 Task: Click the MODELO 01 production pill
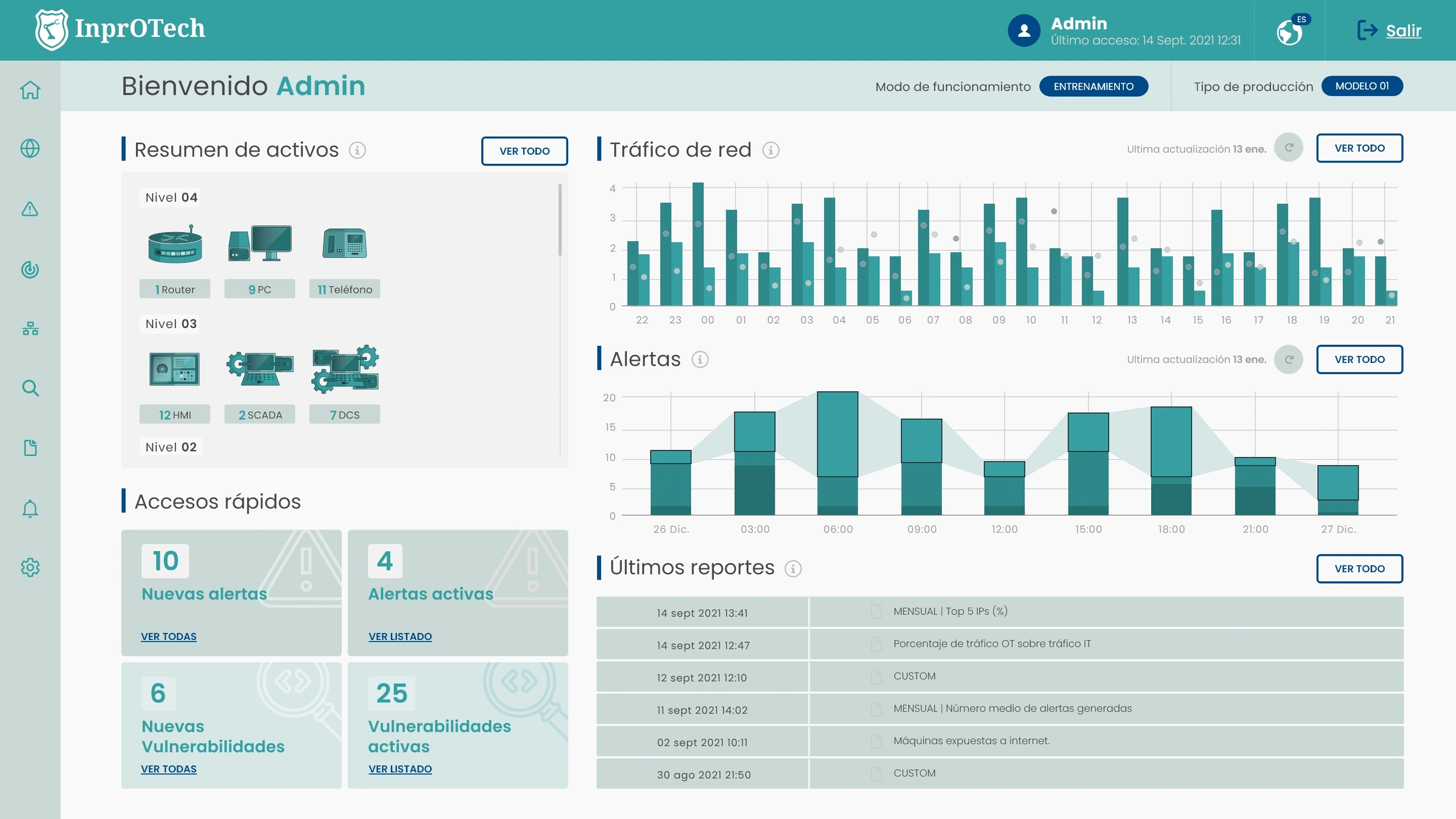[x=1362, y=86]
